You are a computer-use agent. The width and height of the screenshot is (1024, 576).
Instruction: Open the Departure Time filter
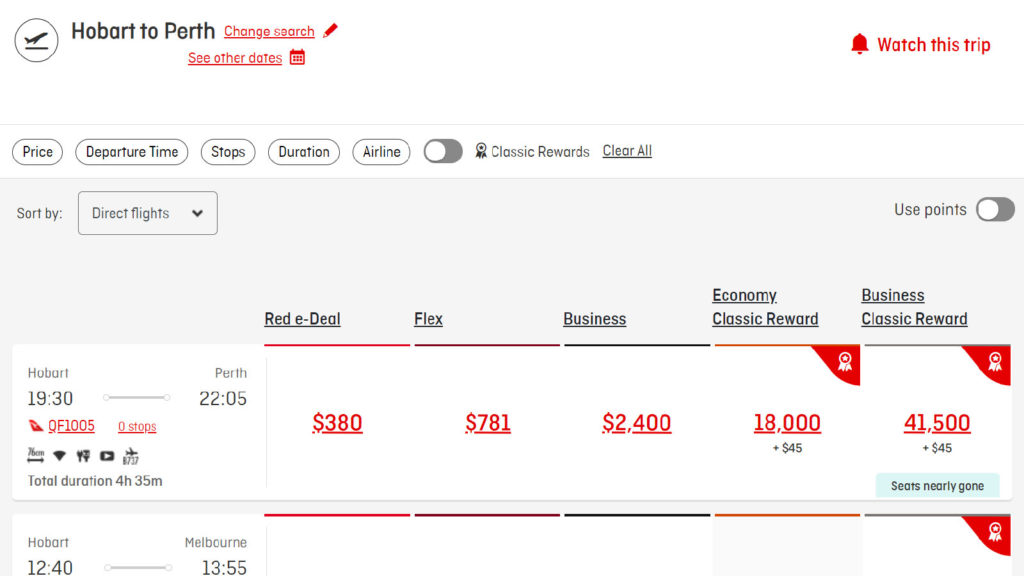click(132, 152)
